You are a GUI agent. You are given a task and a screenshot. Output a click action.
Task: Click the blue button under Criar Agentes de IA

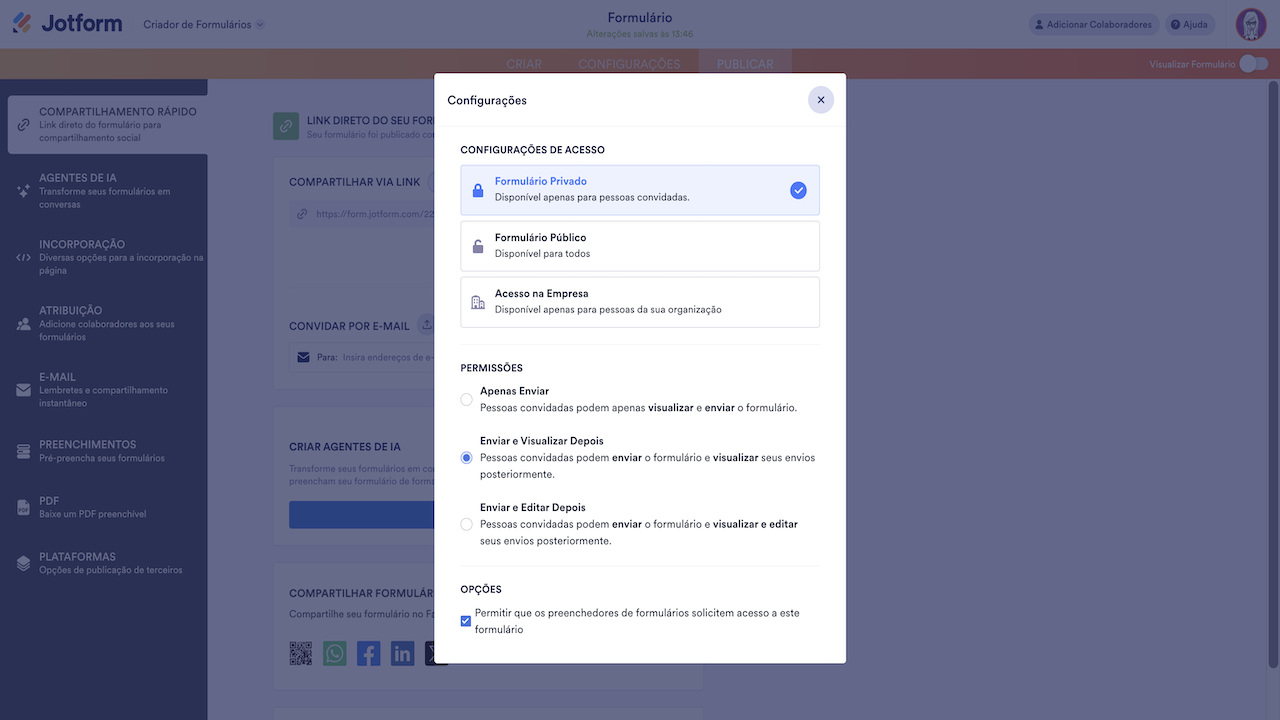(x=362, y=514)
